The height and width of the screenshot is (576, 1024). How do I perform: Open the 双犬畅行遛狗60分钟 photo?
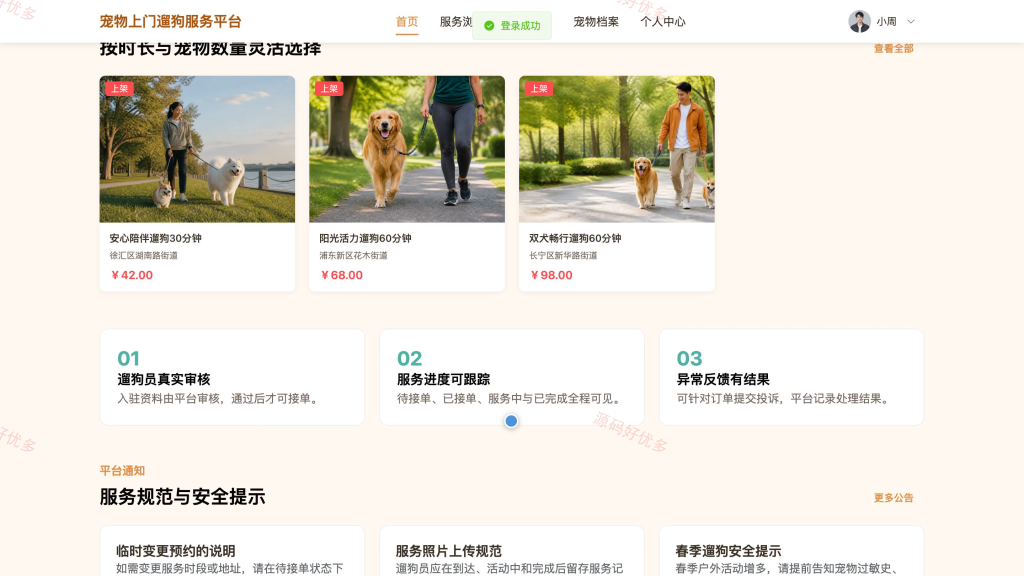tap(616, 149)
